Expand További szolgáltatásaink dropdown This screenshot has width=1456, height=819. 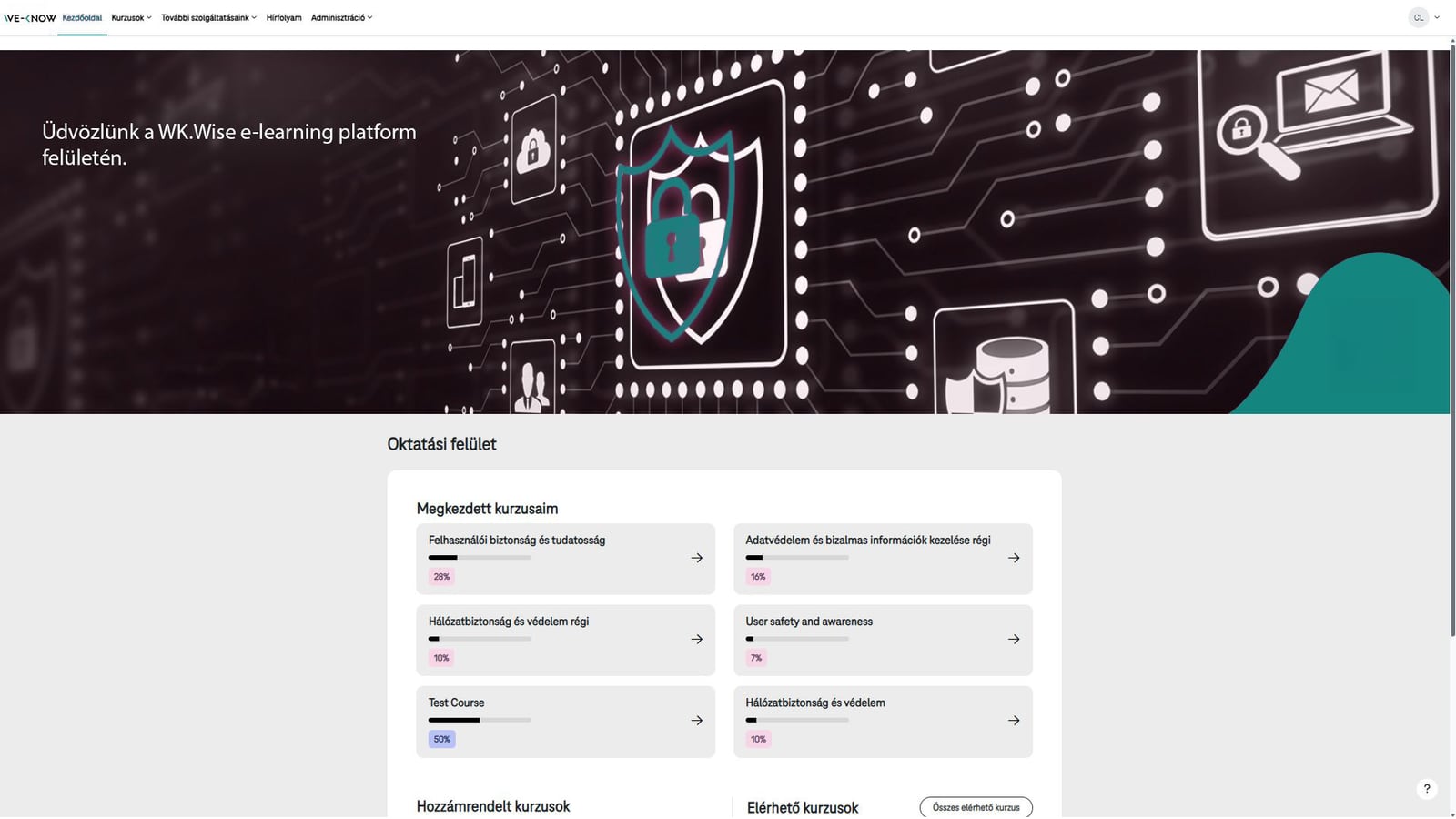[x=208, y=18]
